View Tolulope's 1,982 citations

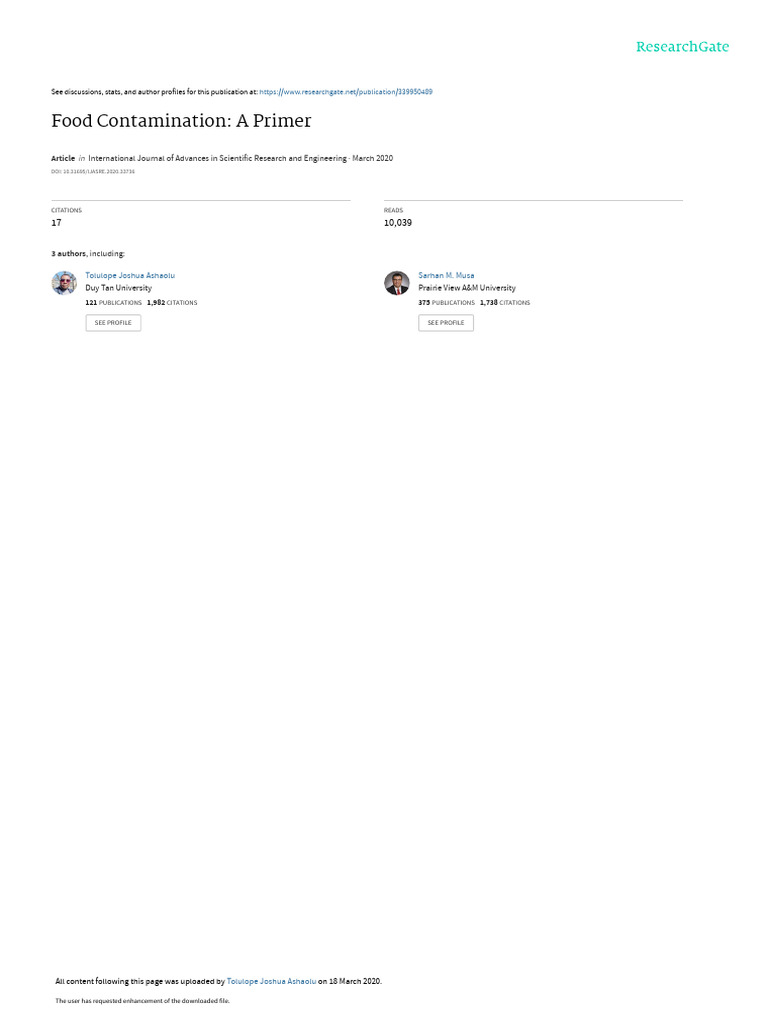172,303
